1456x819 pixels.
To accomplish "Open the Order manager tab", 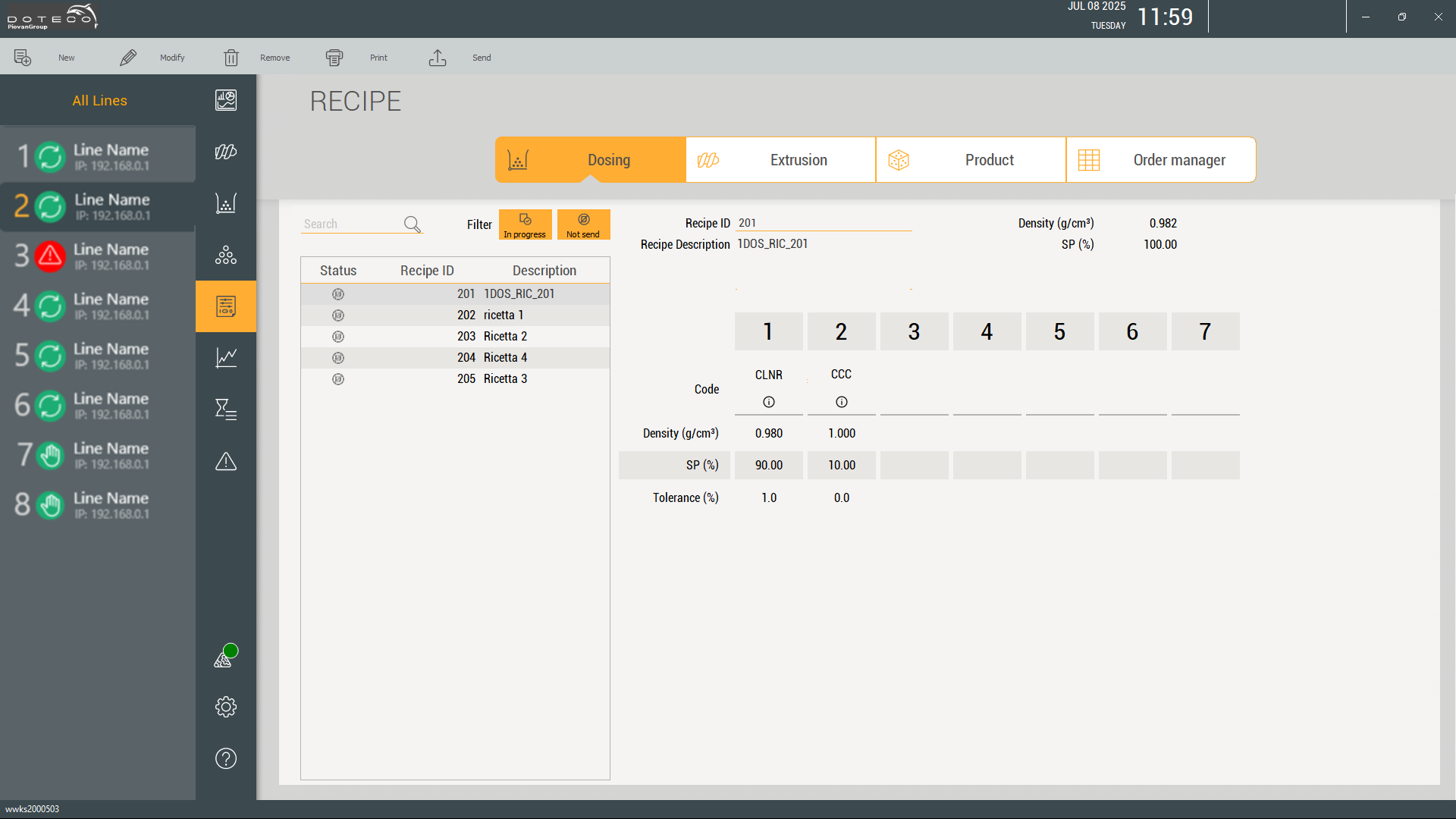I will [1161, 160].
